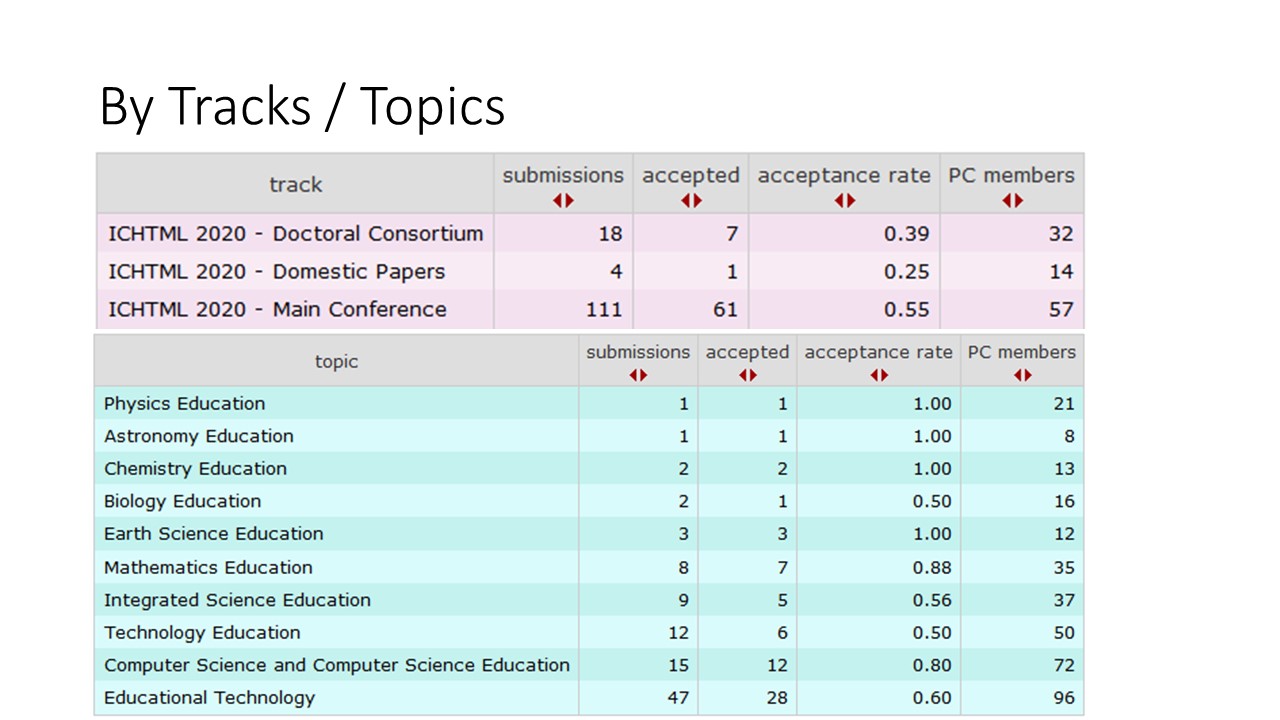Sort track table by acceptance rate arrows
1280x720 pixels.
click(x=845, y=200)
